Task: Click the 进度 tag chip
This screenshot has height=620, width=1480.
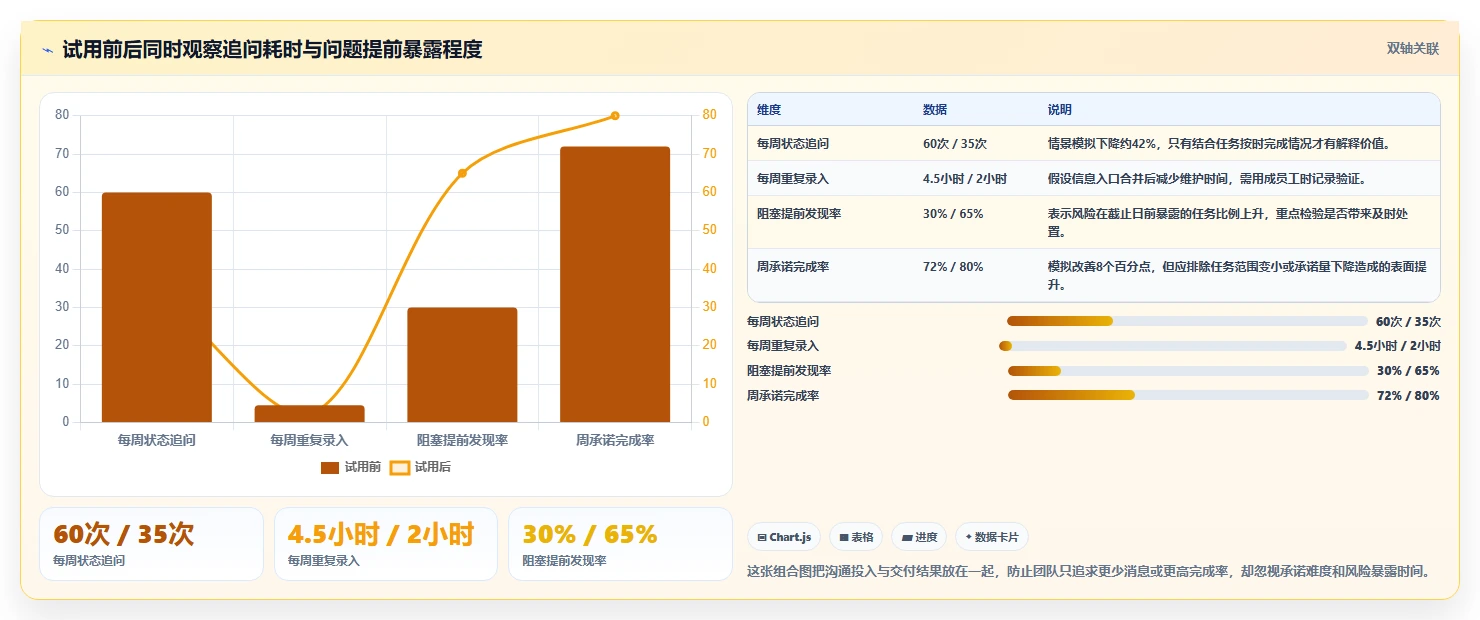Action: (919, 537)
